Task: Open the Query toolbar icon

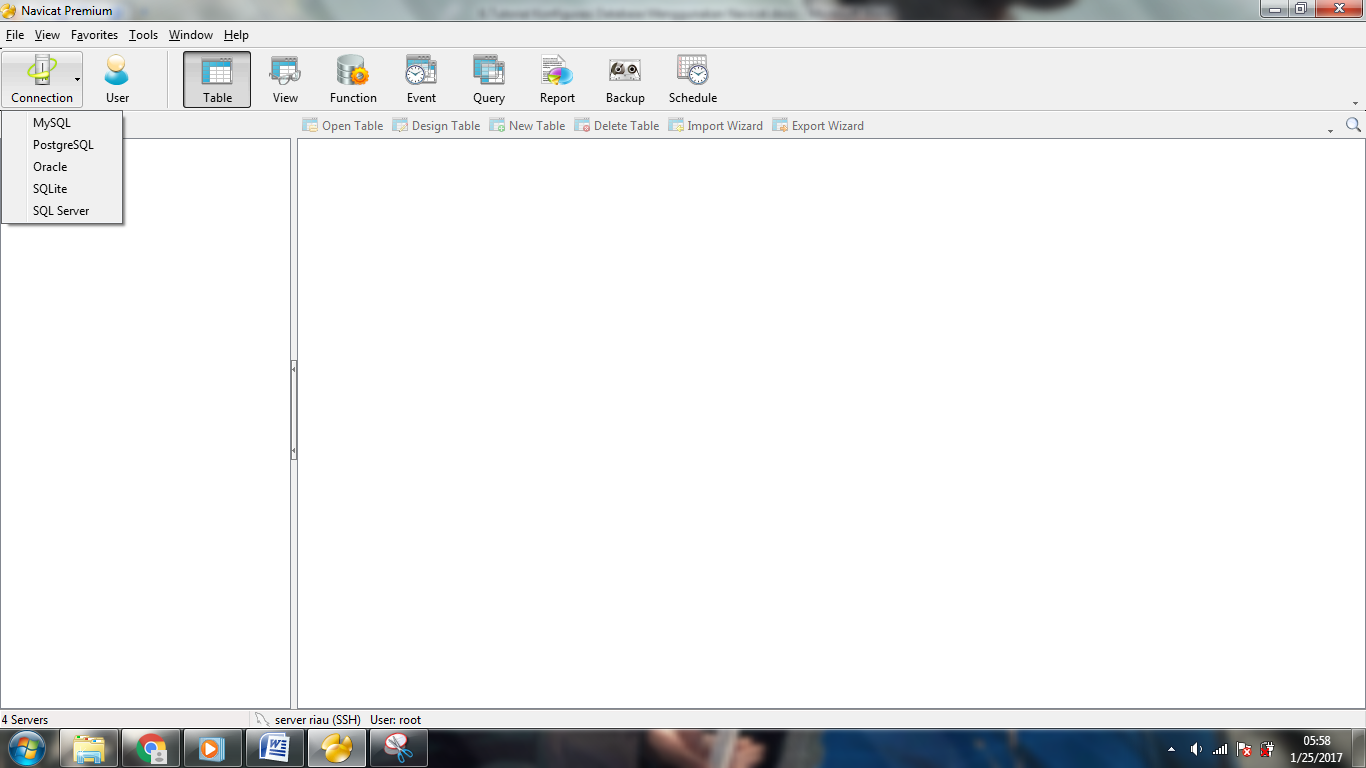Action: (x=489, y=80)
